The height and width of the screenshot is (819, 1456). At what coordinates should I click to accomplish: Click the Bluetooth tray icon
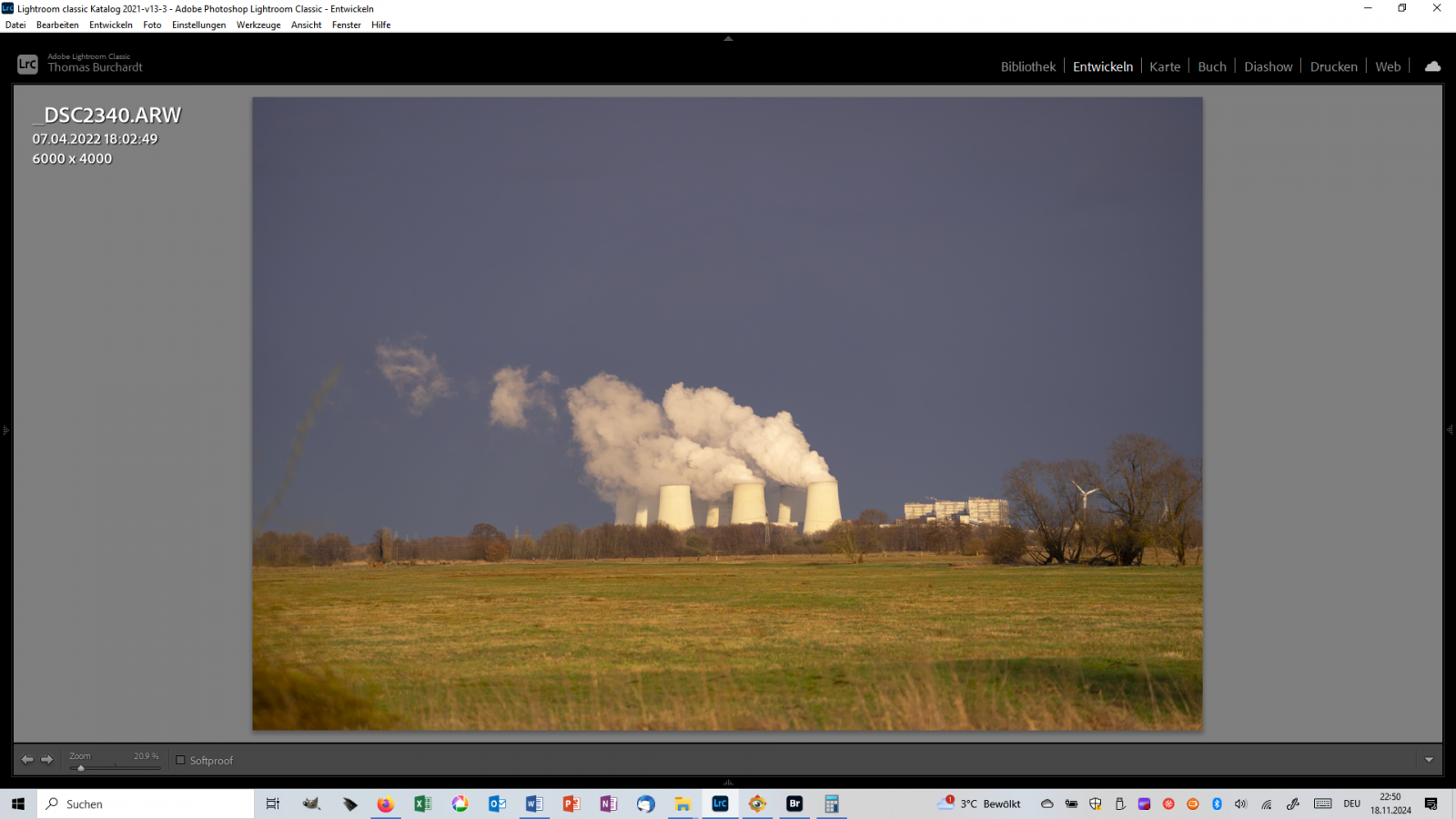coord(1217,804)
